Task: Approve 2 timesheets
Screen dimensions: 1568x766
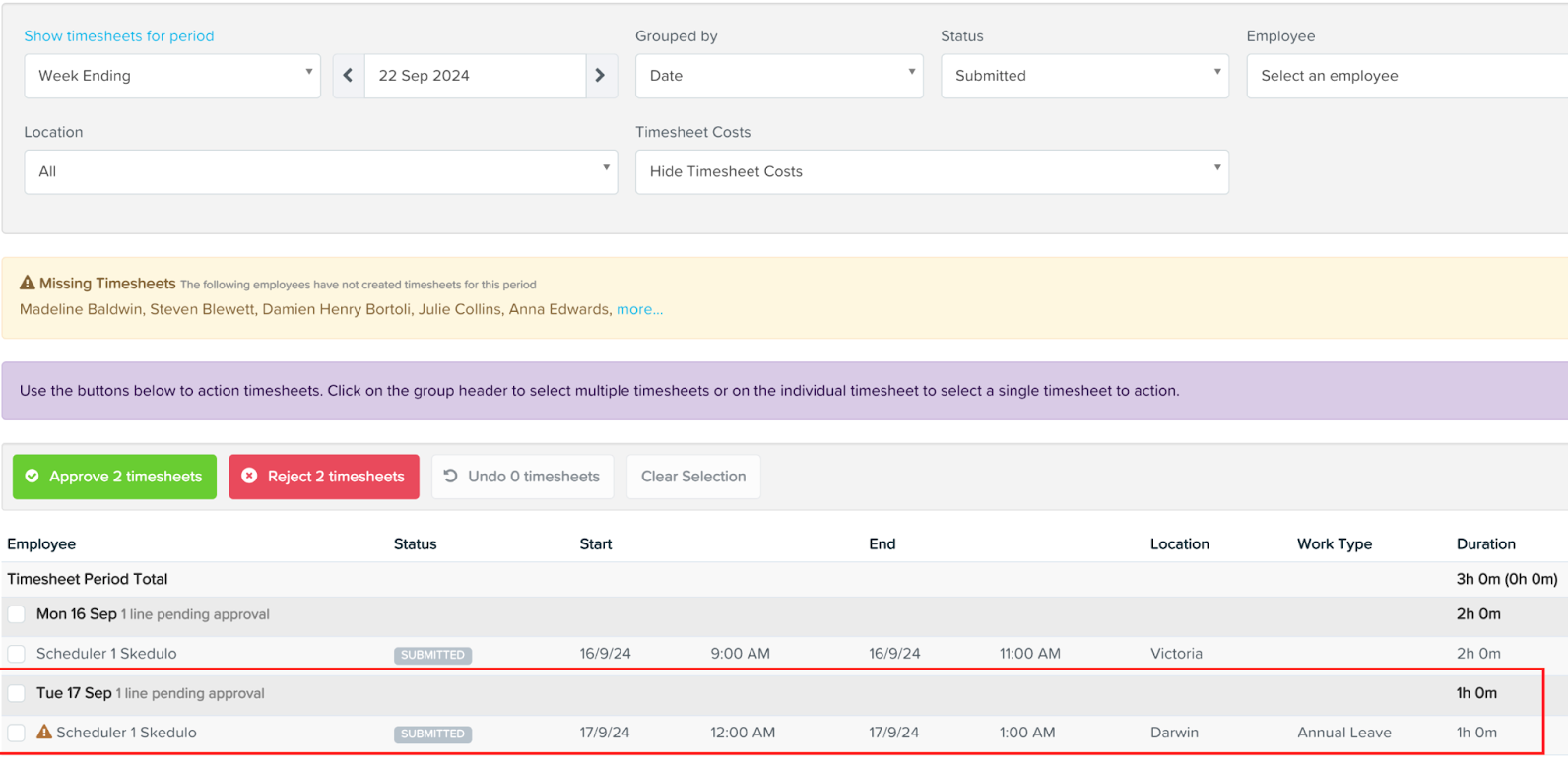Action: click(x=114, y=477)
